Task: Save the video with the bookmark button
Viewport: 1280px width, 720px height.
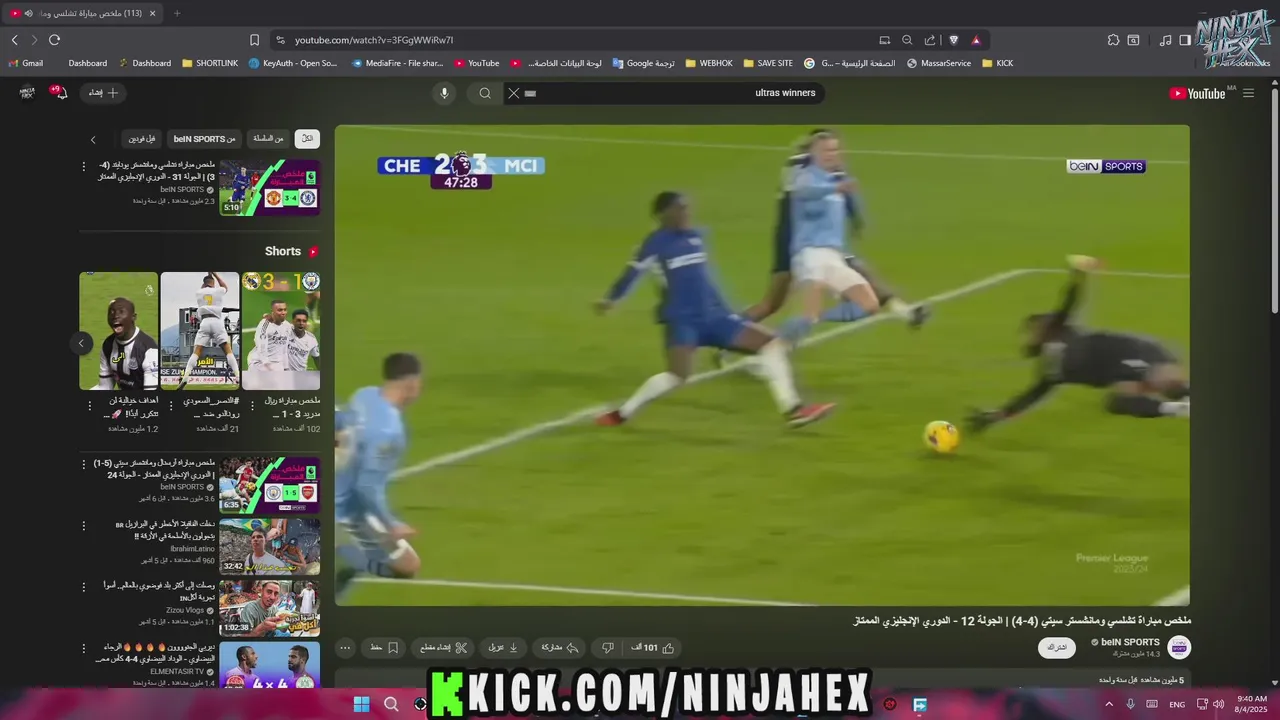Action: pyautogui.click(x=384, y=648)
